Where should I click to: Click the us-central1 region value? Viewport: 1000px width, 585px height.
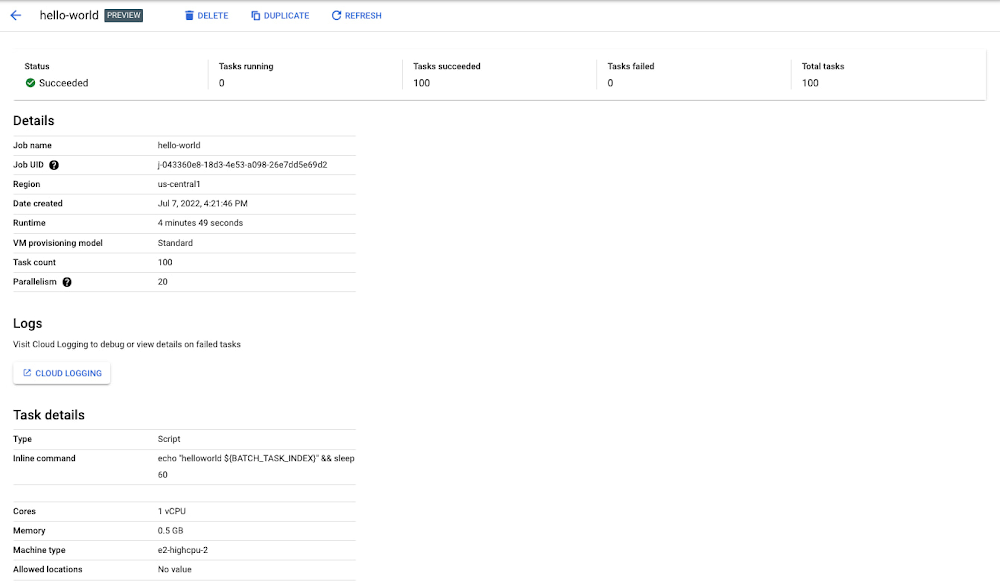[179, 184]
